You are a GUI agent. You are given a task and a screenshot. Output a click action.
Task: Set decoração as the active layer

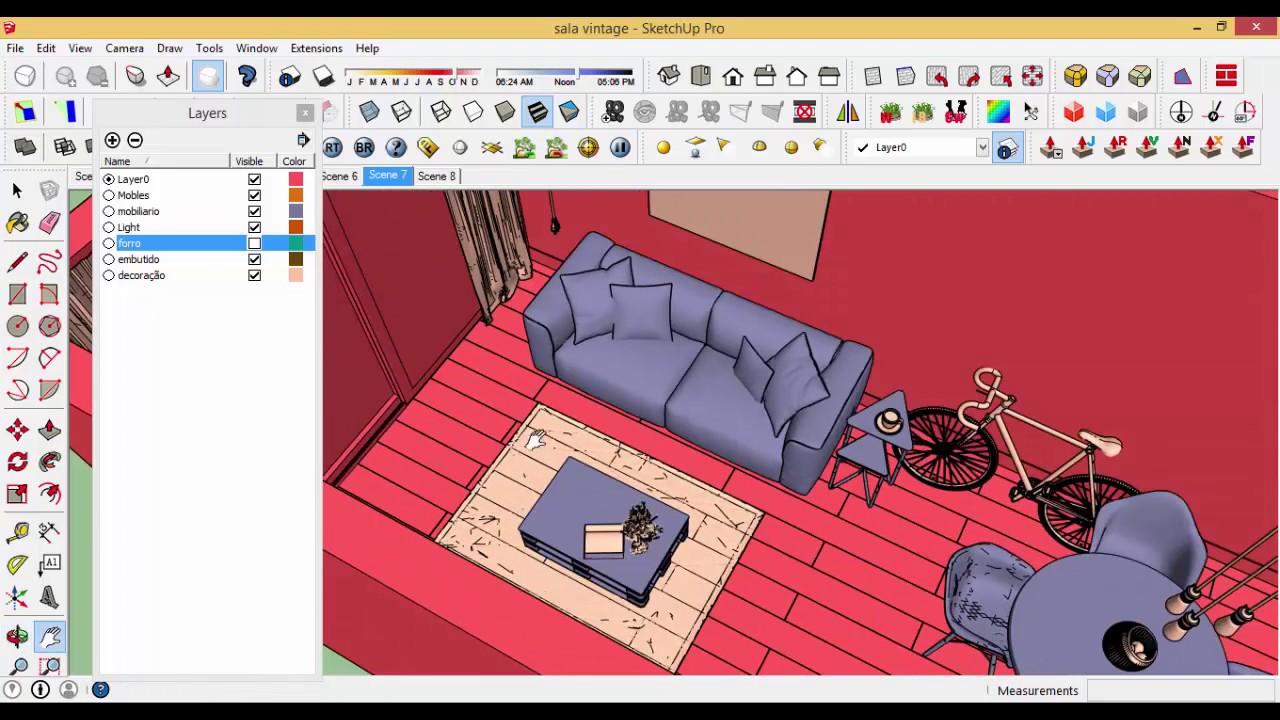tap(109, 275)
